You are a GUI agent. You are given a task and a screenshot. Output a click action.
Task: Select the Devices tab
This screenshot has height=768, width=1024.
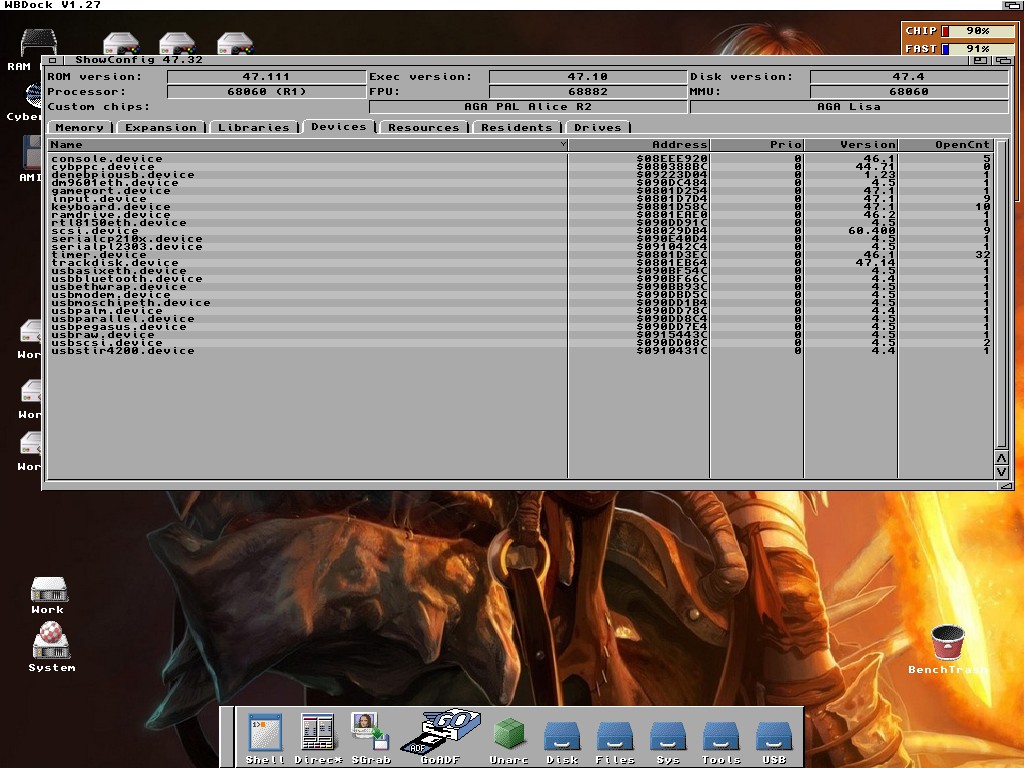pyautogui.click(x=339, y=127)
